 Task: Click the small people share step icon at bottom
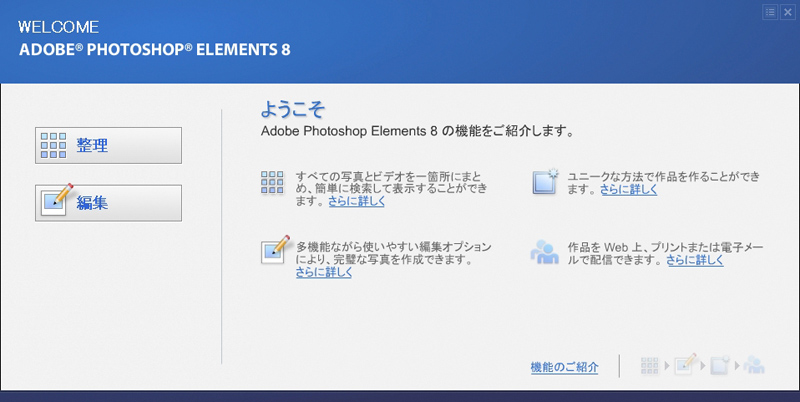pos(754,365)
